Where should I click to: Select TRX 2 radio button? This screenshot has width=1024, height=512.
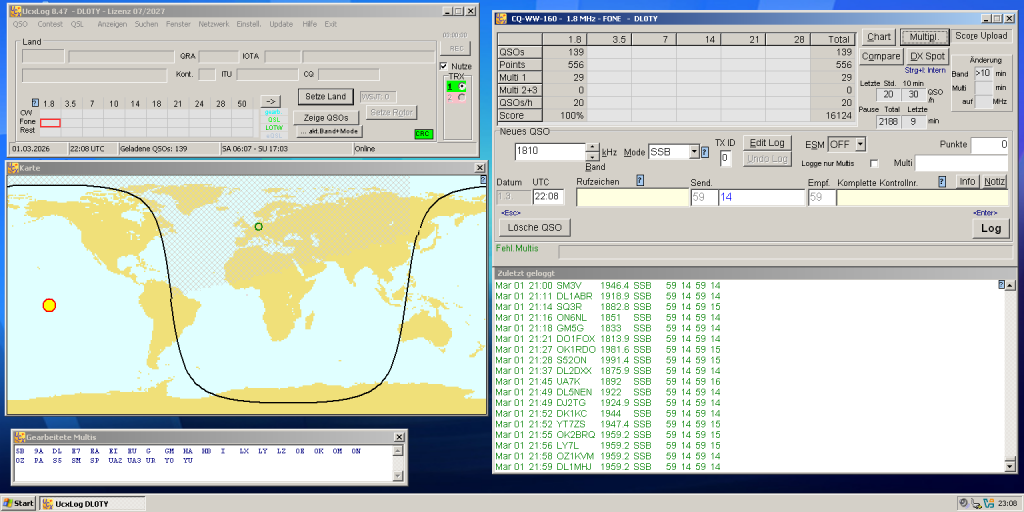click(461, 97)
